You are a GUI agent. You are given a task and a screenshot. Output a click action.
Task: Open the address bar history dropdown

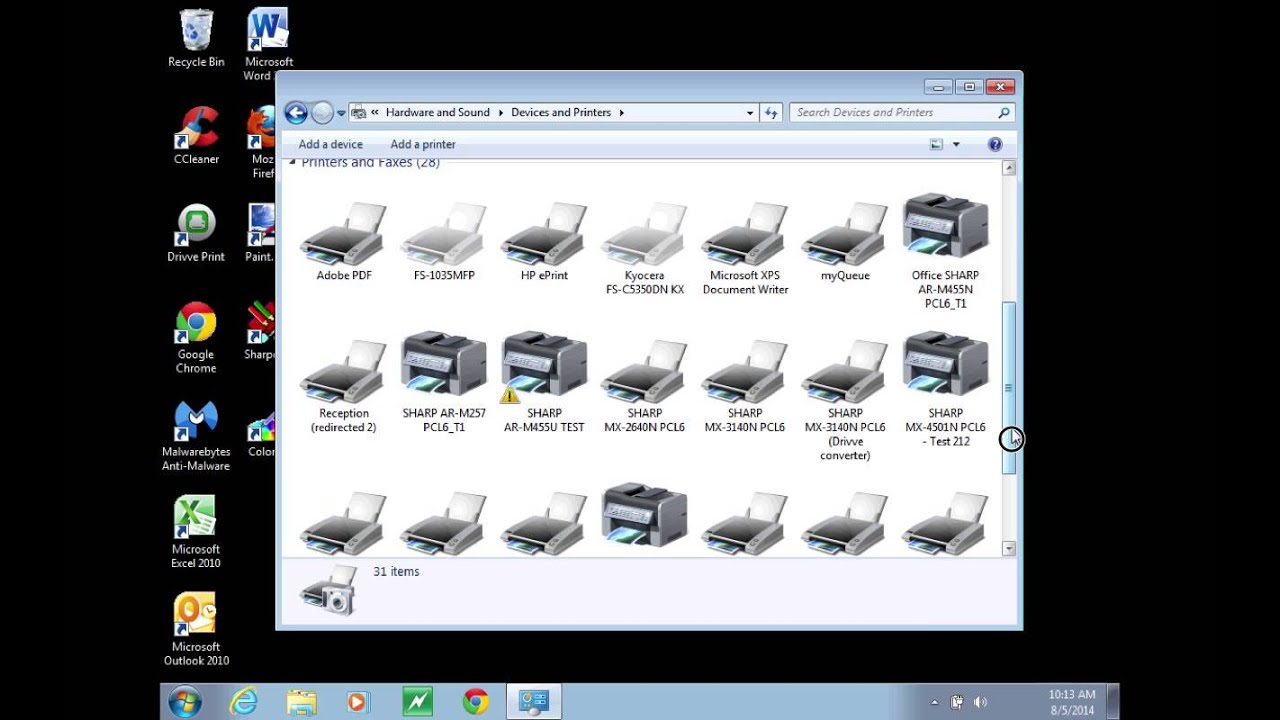(x=750, y=113)
